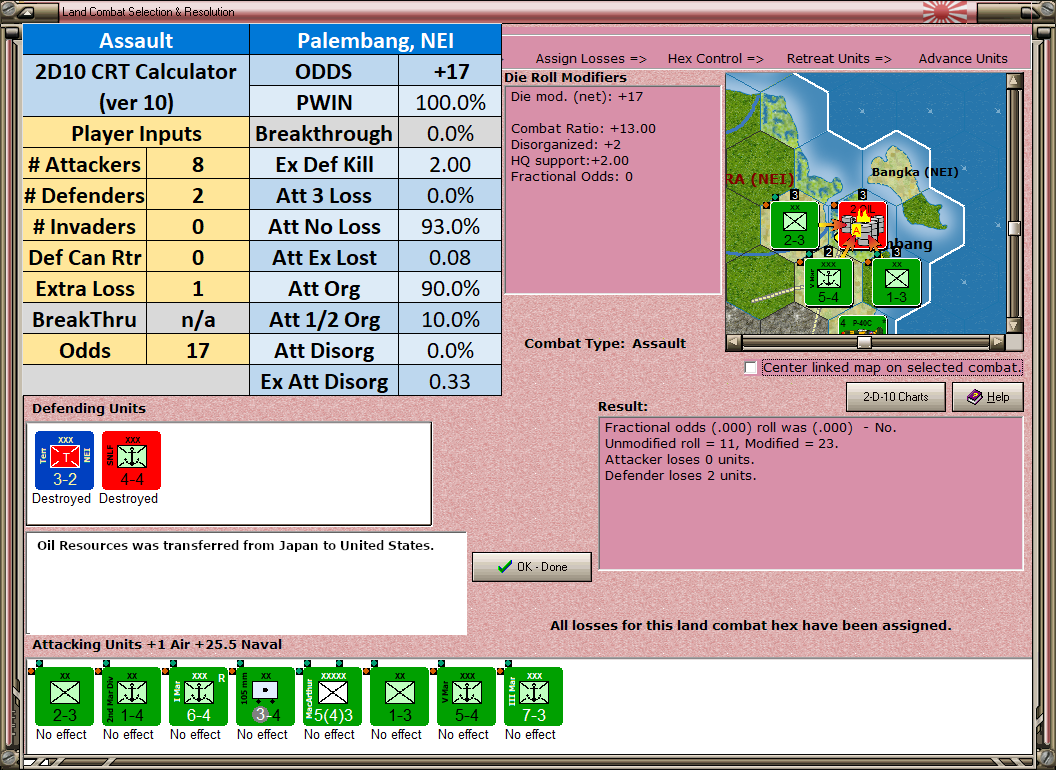Image resolution: width=1056 pixels, height=770 pixels.
Task: Click the Extra Loss value 1
Action: (198, 288)
